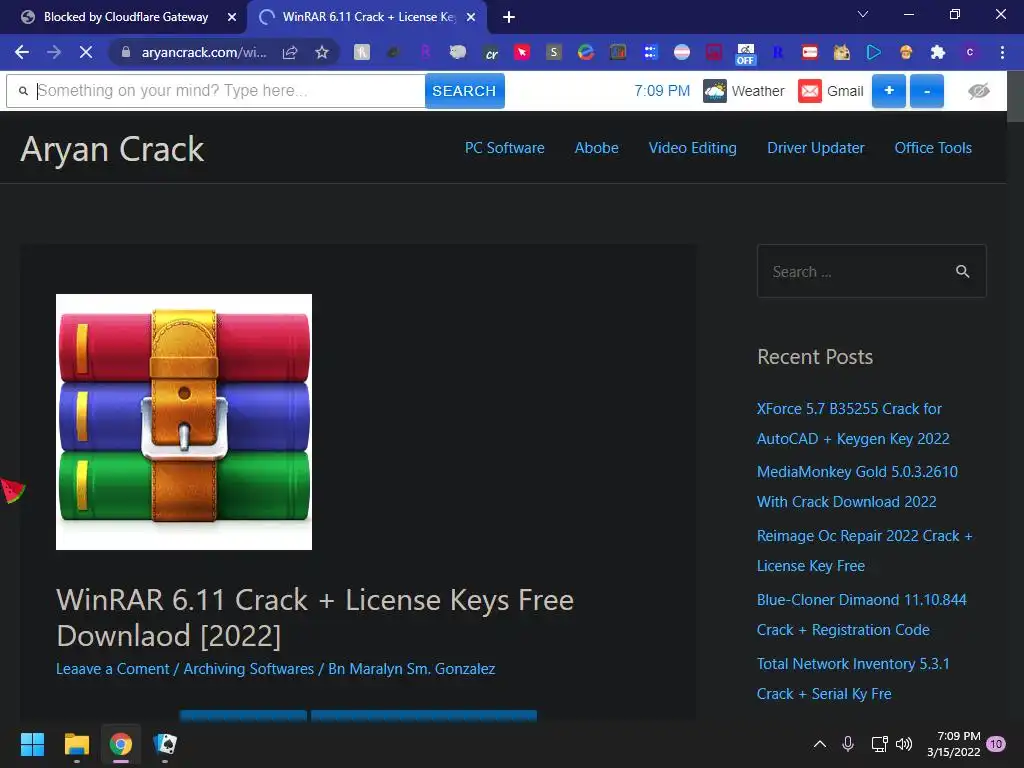This screenshot has width=1024, height=768.
Task: Click the striped circle flag extension
Action: pos(682,52)
